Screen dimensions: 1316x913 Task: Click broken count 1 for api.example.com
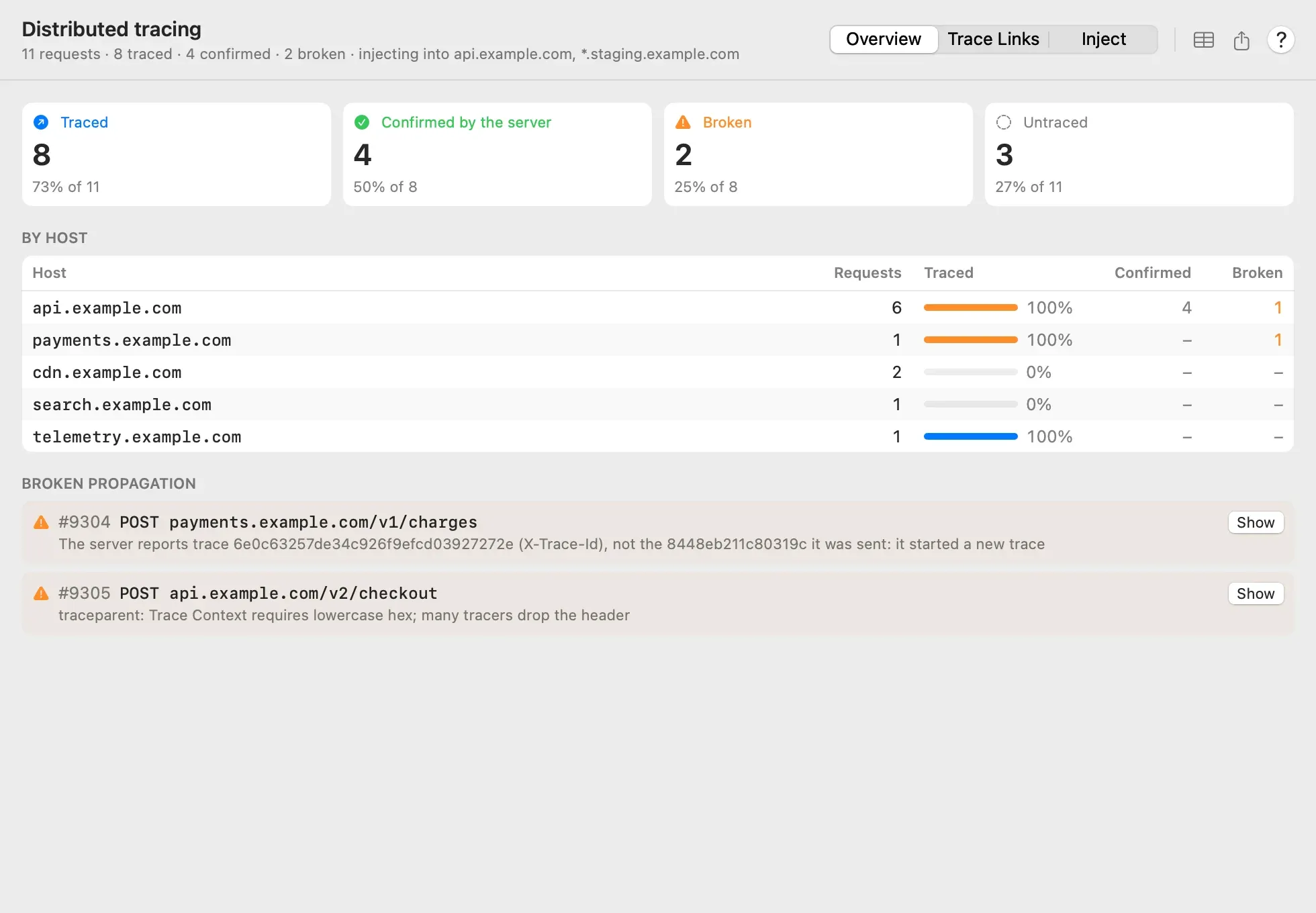1278,307
